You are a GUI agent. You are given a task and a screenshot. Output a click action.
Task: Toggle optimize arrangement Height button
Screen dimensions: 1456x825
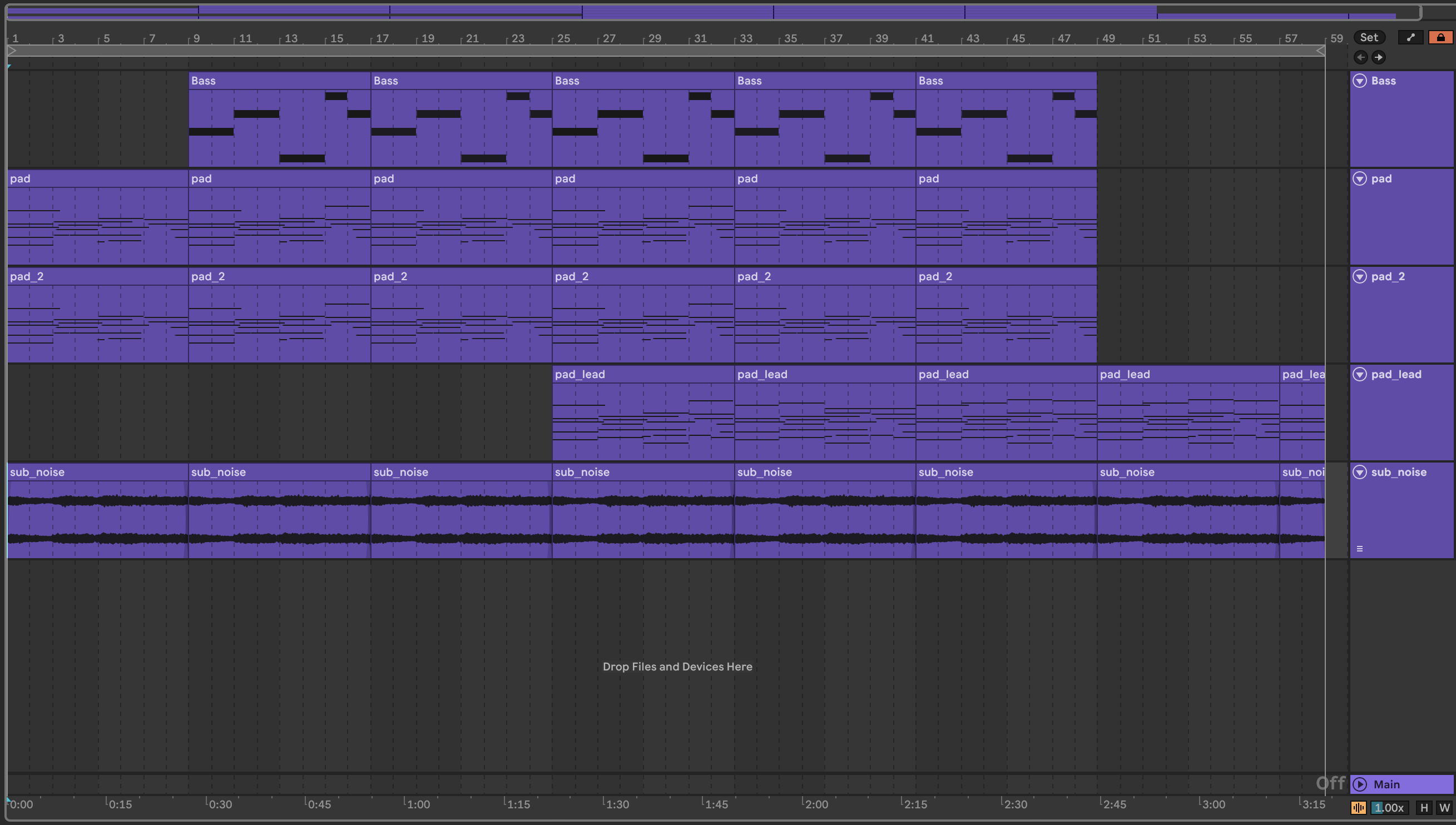1424,808
